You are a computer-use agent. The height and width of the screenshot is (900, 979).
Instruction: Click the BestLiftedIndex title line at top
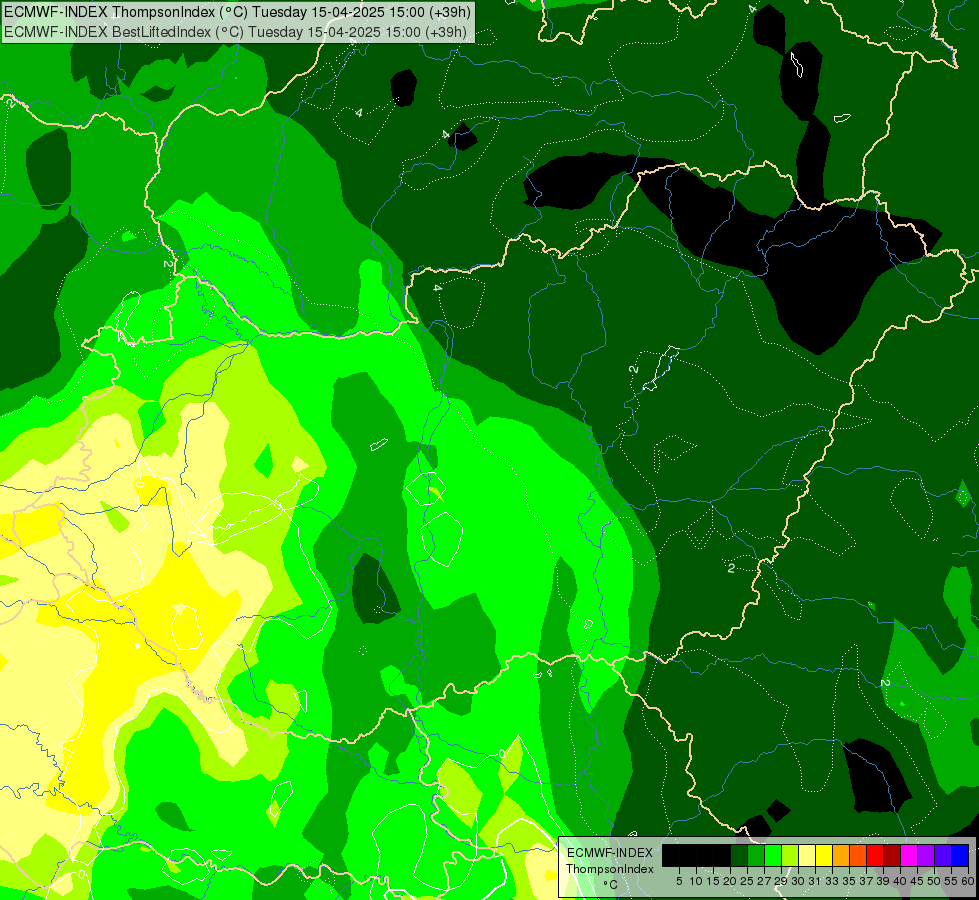pos(235,32)
